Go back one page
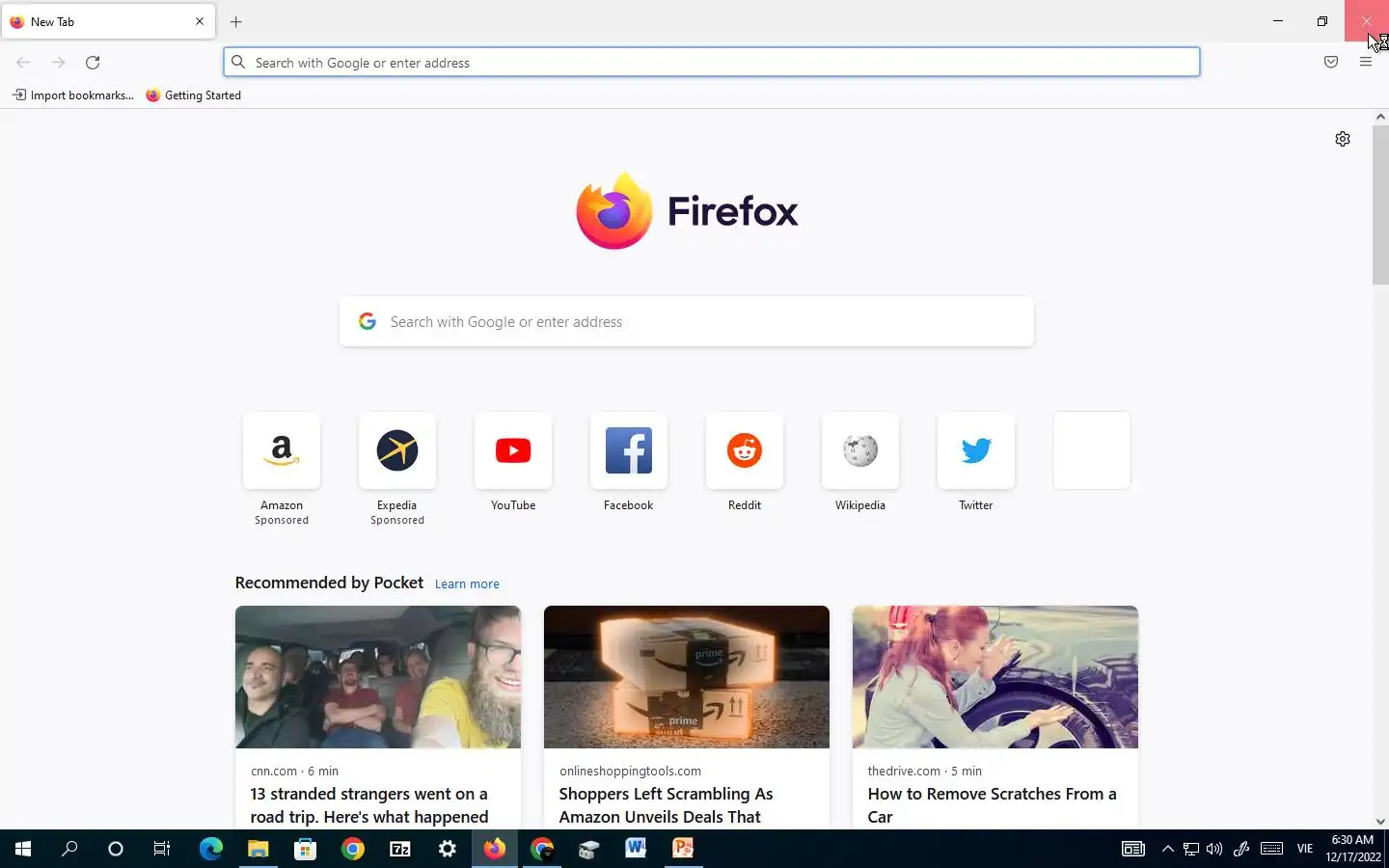 pyautogui.click(x=23, y=63)
